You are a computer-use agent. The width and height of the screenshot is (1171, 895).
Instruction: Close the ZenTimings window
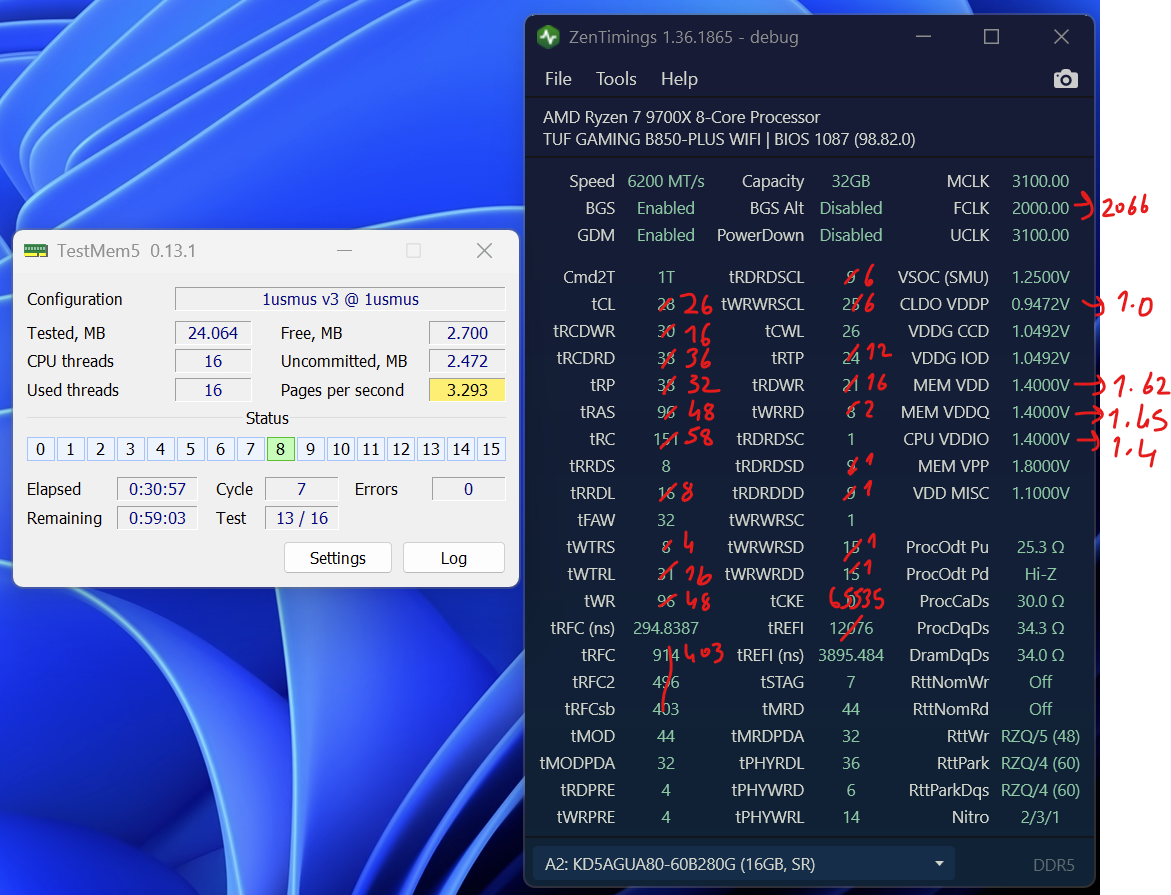1061,37
